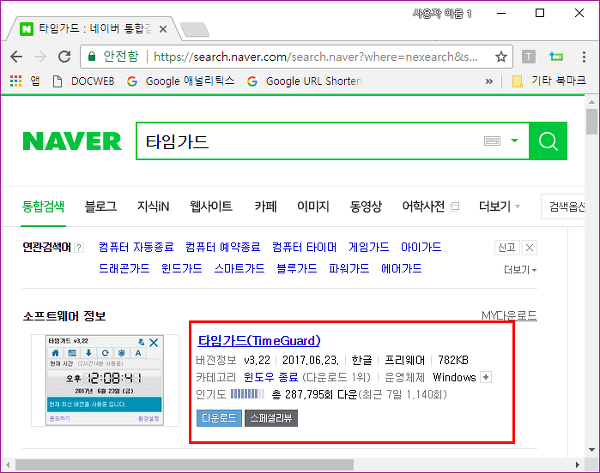Screen dimensions: 600x473
Task: Click related search 컴퓨터 예약종료
Action: click(x=223, y=247)
